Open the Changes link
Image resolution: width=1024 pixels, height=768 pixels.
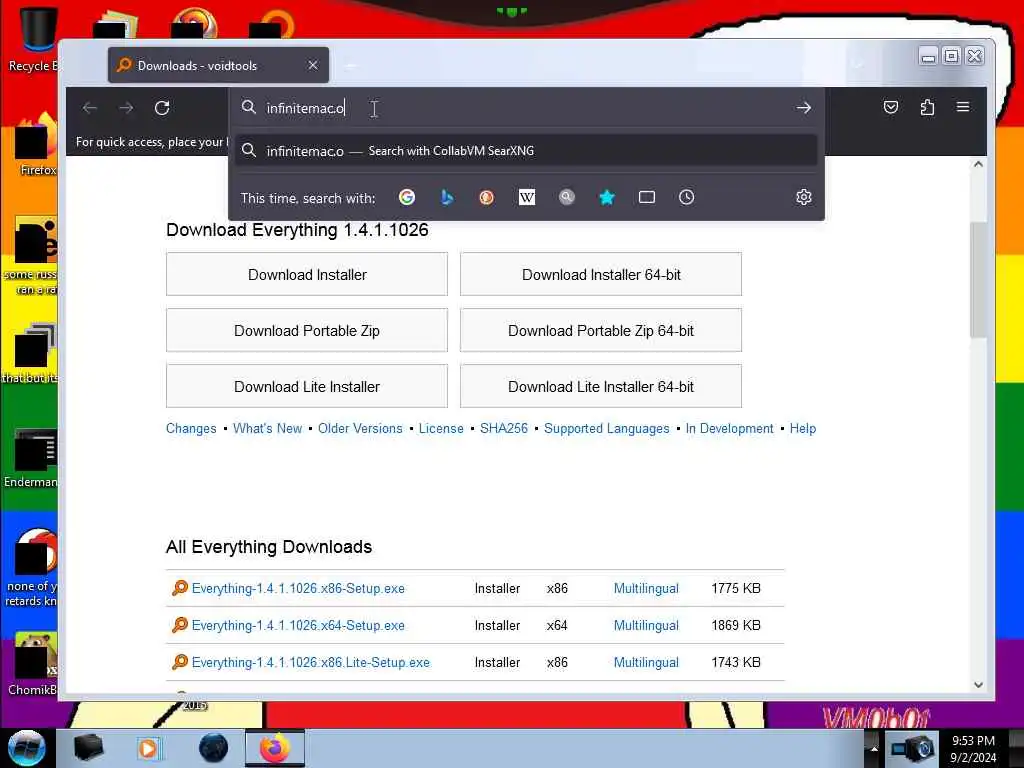coord(191,428)
